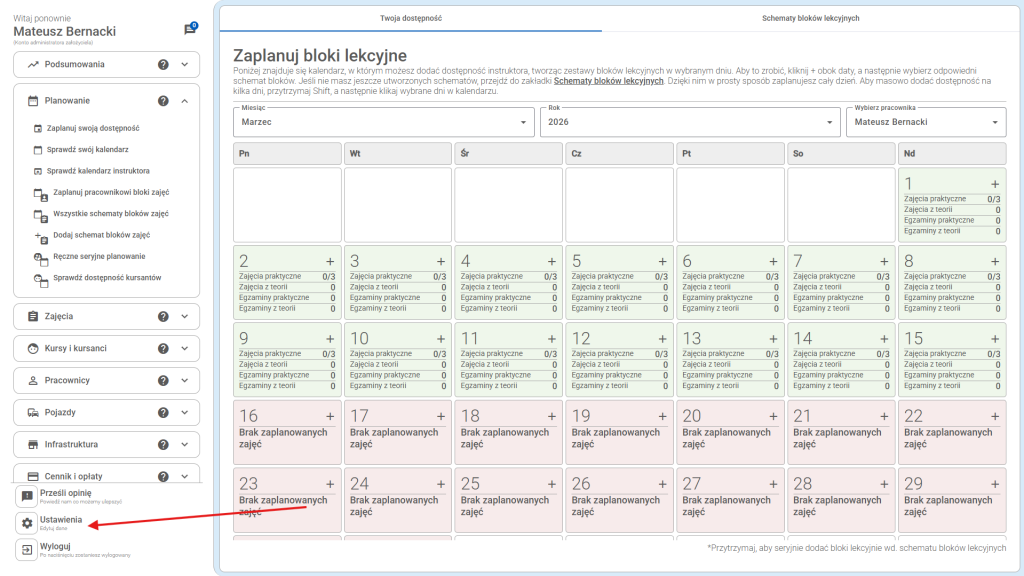Switch to Schematy bloków lekcyjnych tab

[810, 18]
